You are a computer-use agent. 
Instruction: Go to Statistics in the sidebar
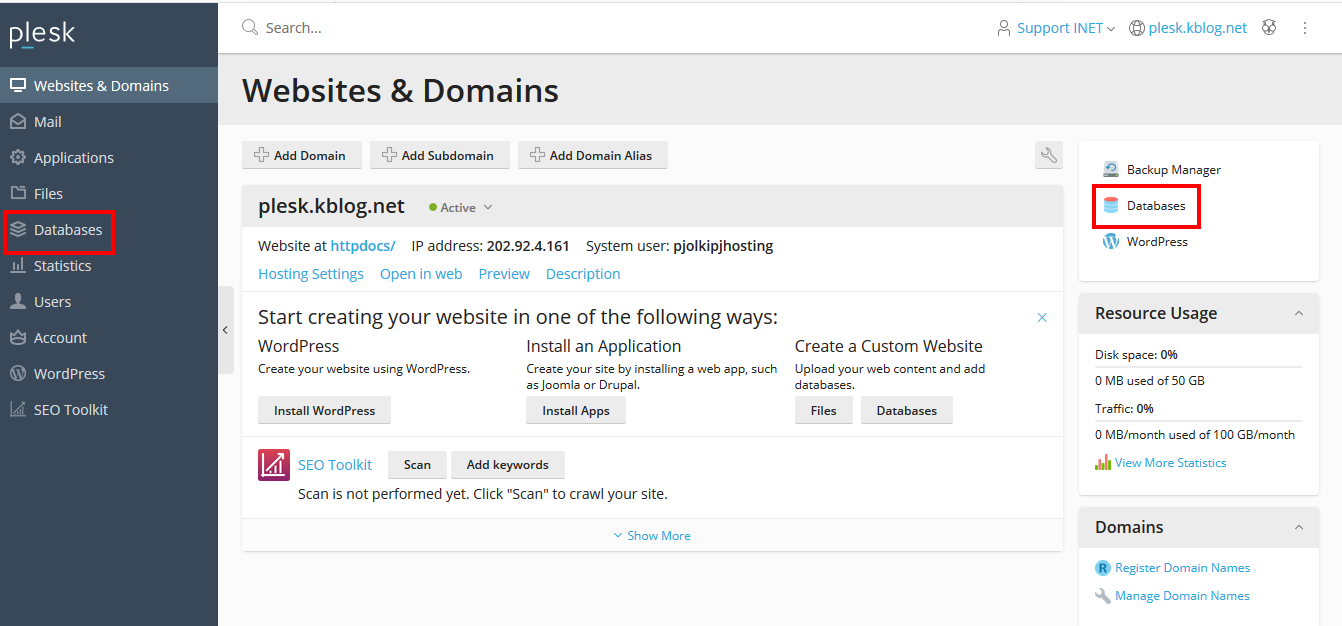point(62,266)
